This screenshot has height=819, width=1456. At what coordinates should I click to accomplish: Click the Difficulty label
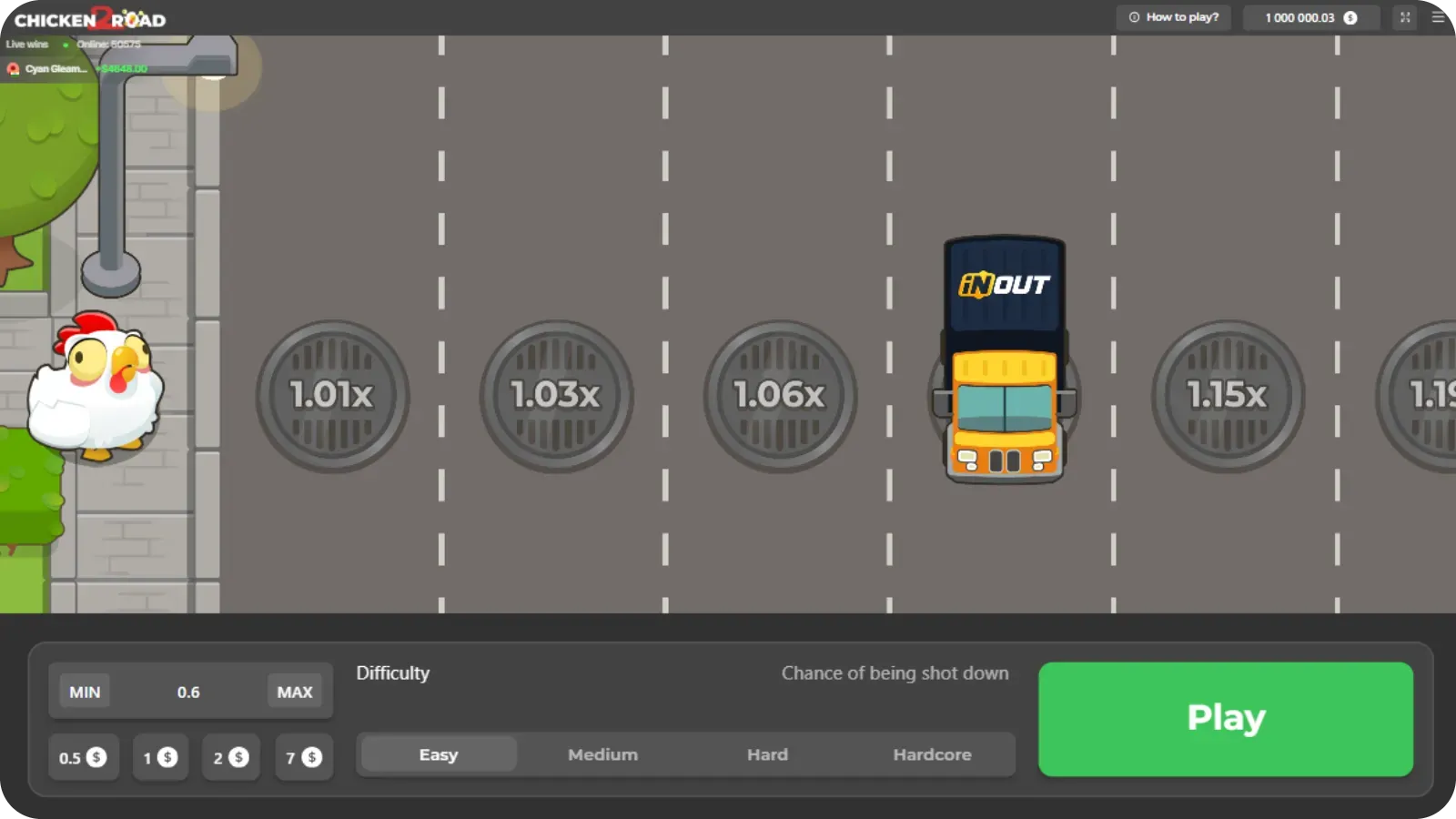pyautogui.click(x=393, y=673)
